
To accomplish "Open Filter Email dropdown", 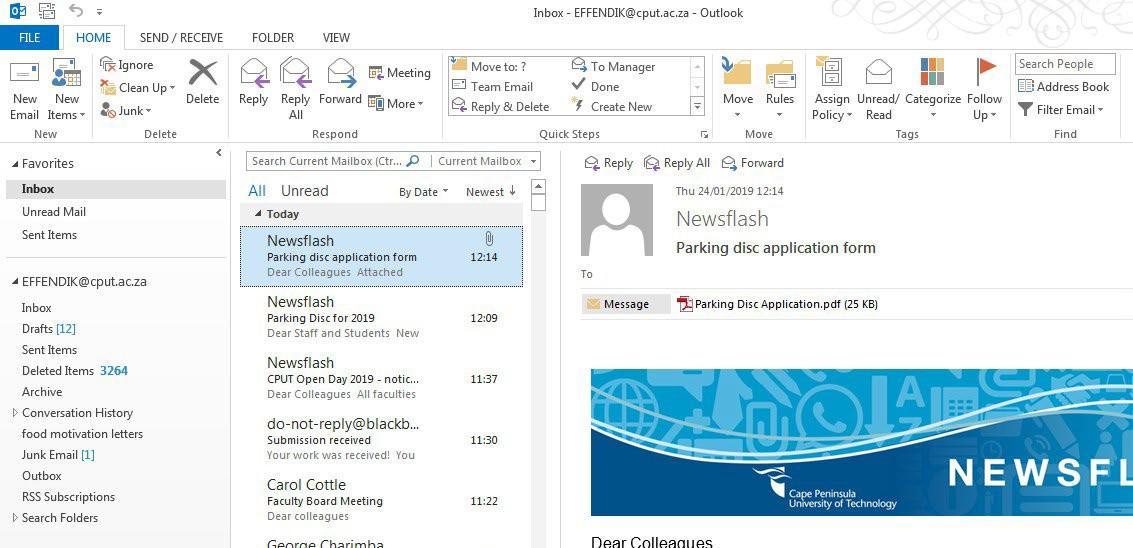I will (x=1061, y=110).
